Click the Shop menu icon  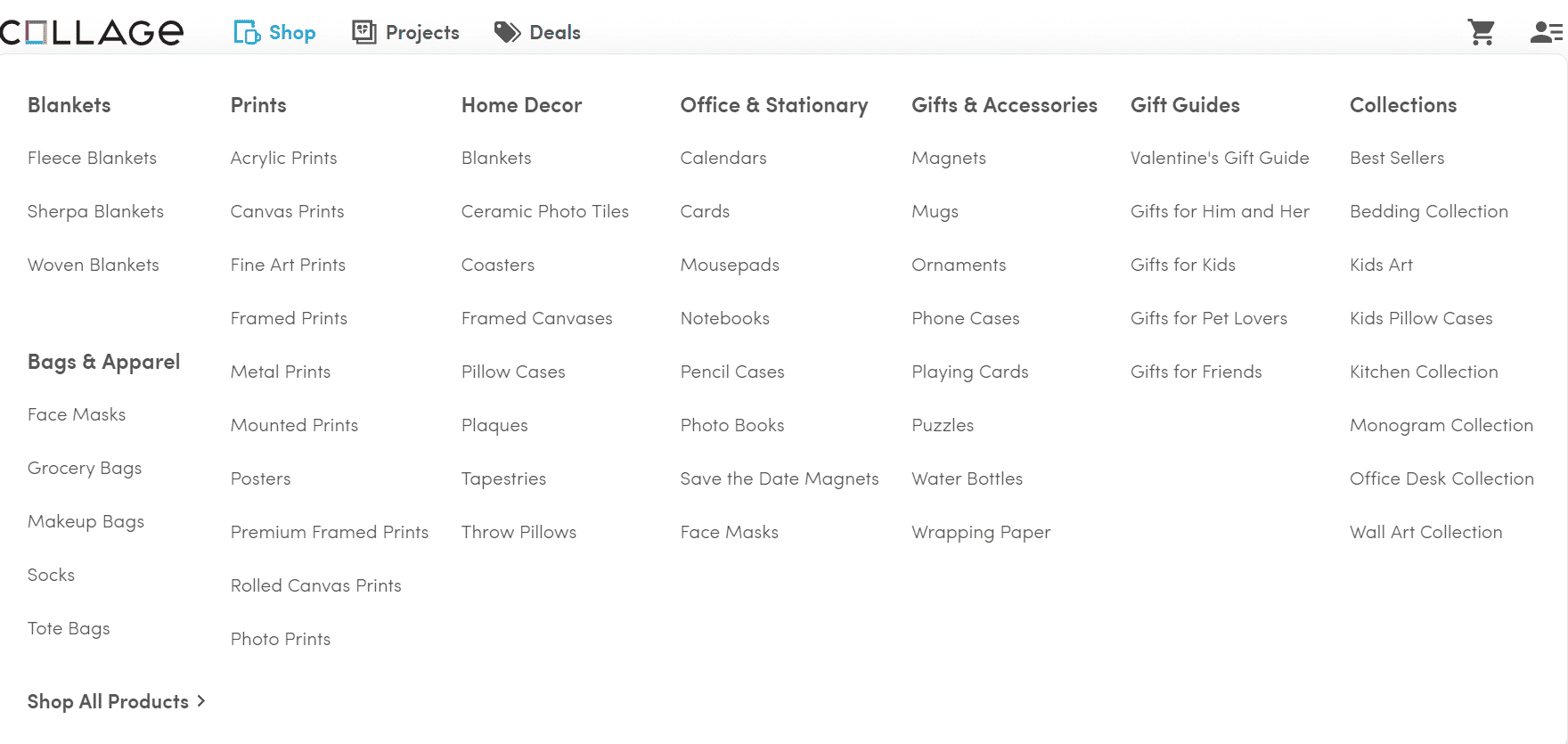coord(246,33)
